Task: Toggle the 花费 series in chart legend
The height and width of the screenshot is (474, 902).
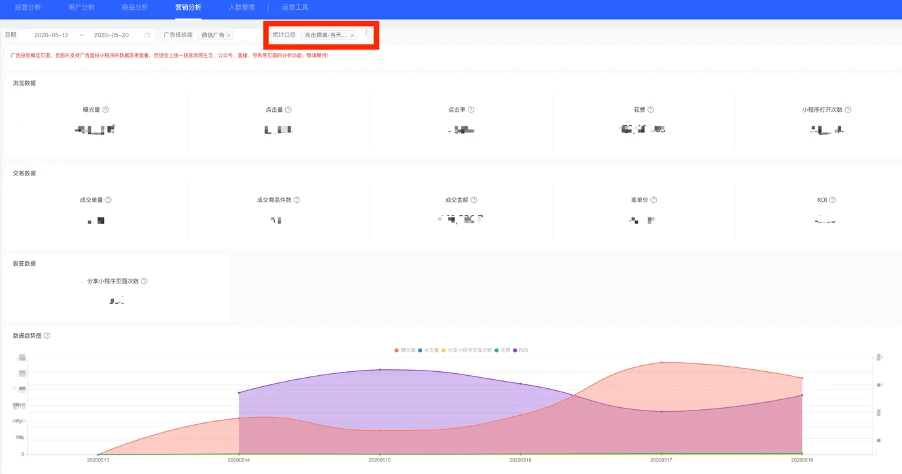Action: coord(502,350)
